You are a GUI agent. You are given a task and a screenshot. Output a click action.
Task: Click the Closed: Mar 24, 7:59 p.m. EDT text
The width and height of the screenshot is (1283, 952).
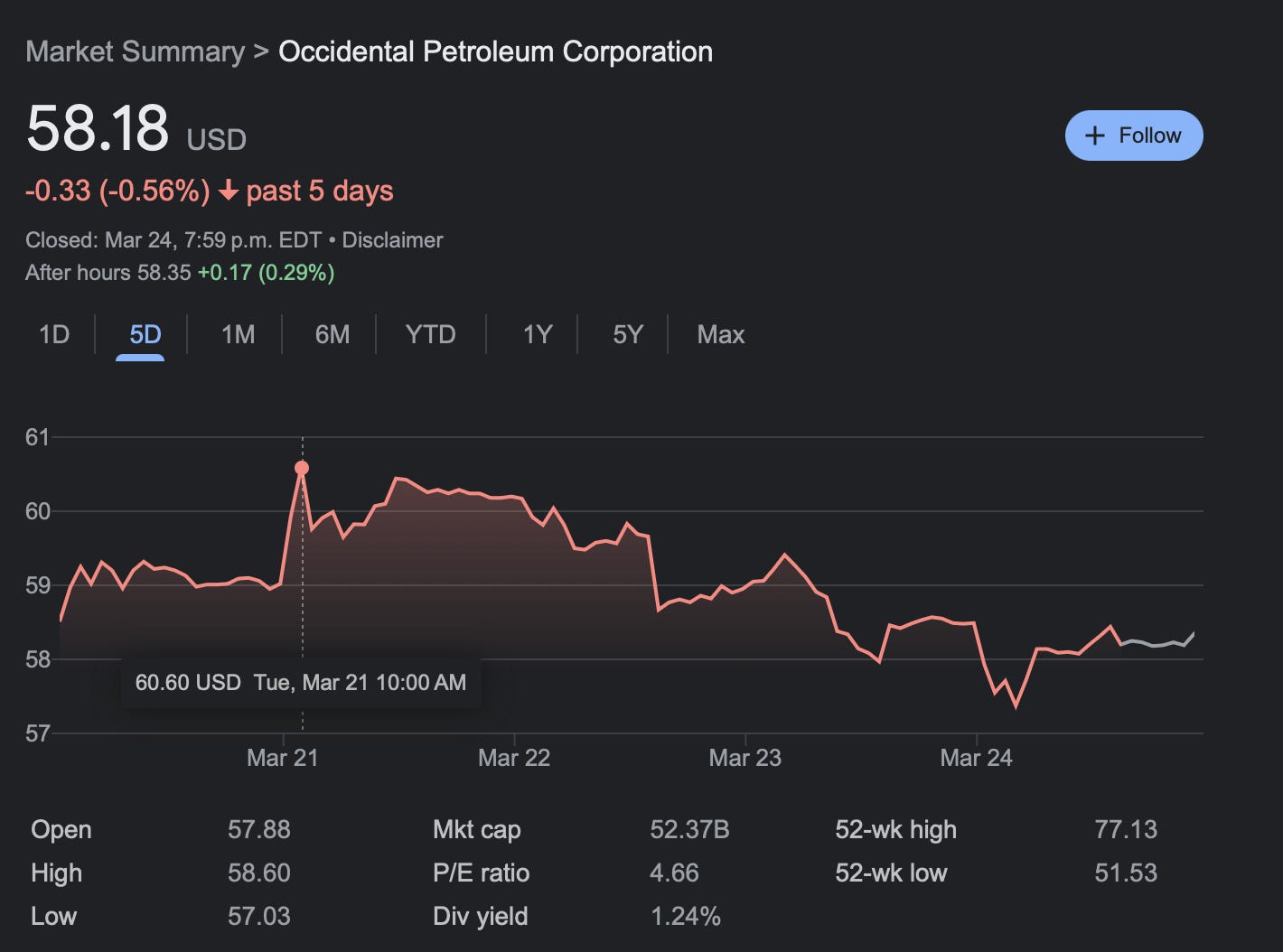(x=173, y=240)
